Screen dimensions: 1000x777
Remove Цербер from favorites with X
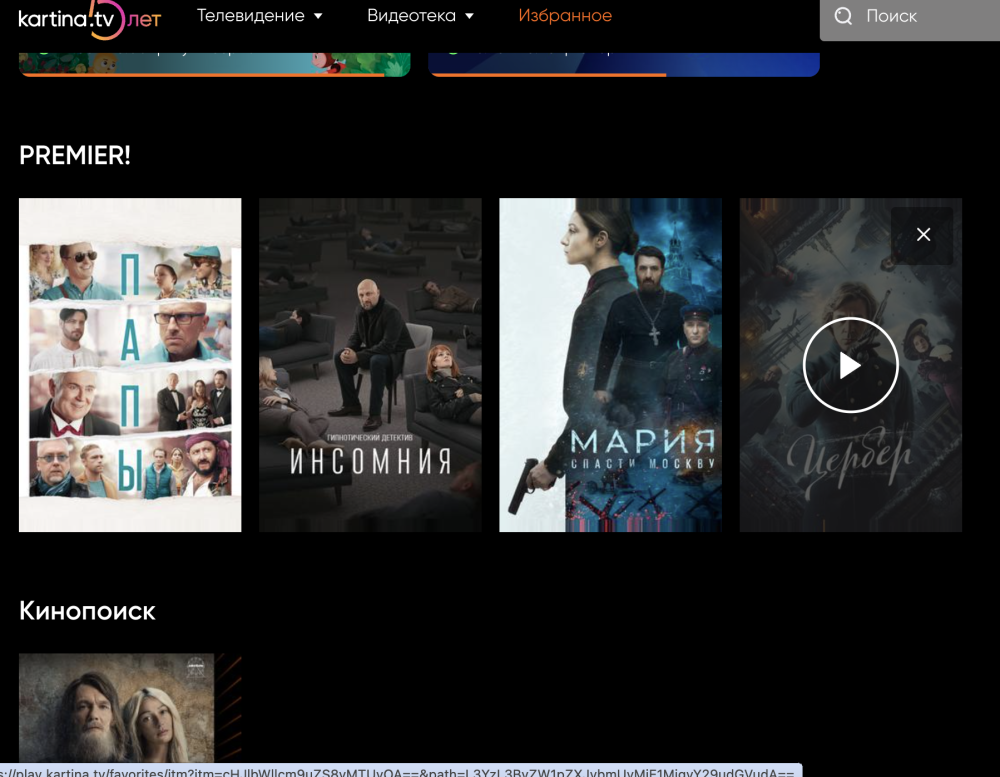pyautogui.click(x=923, y=234)
